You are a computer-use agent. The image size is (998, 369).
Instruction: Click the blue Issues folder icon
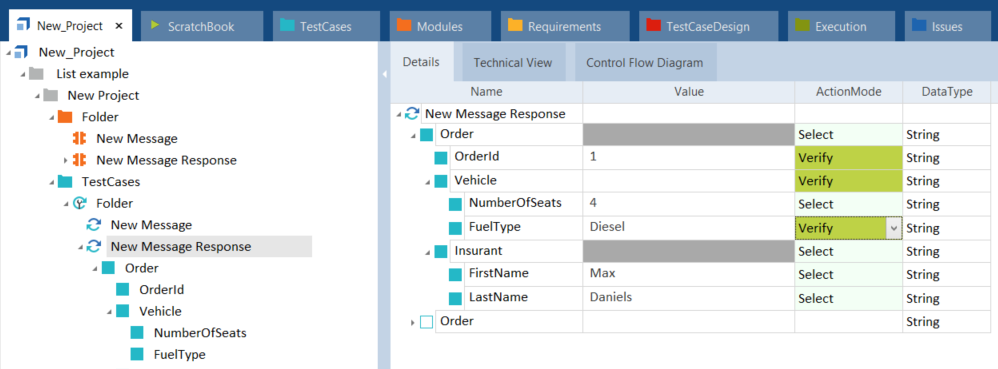[x=918, y=25]
